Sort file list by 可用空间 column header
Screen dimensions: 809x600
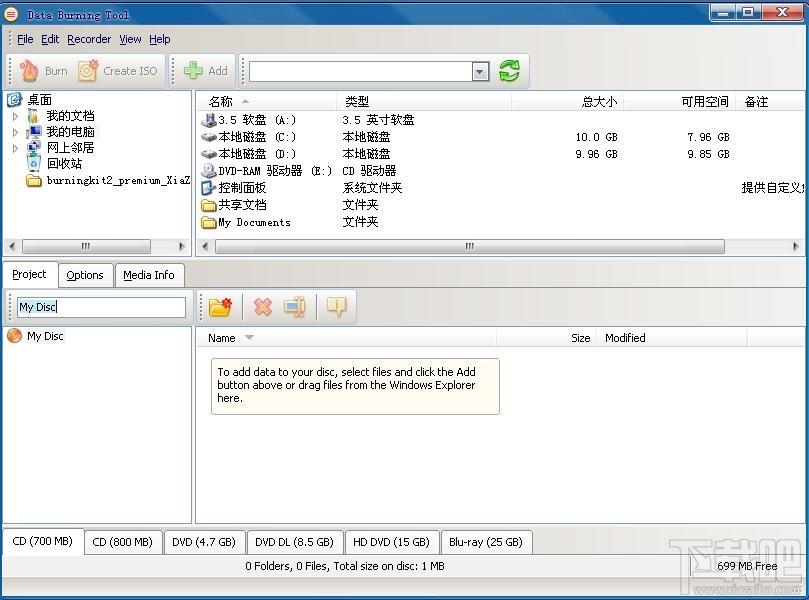[679, 102]
